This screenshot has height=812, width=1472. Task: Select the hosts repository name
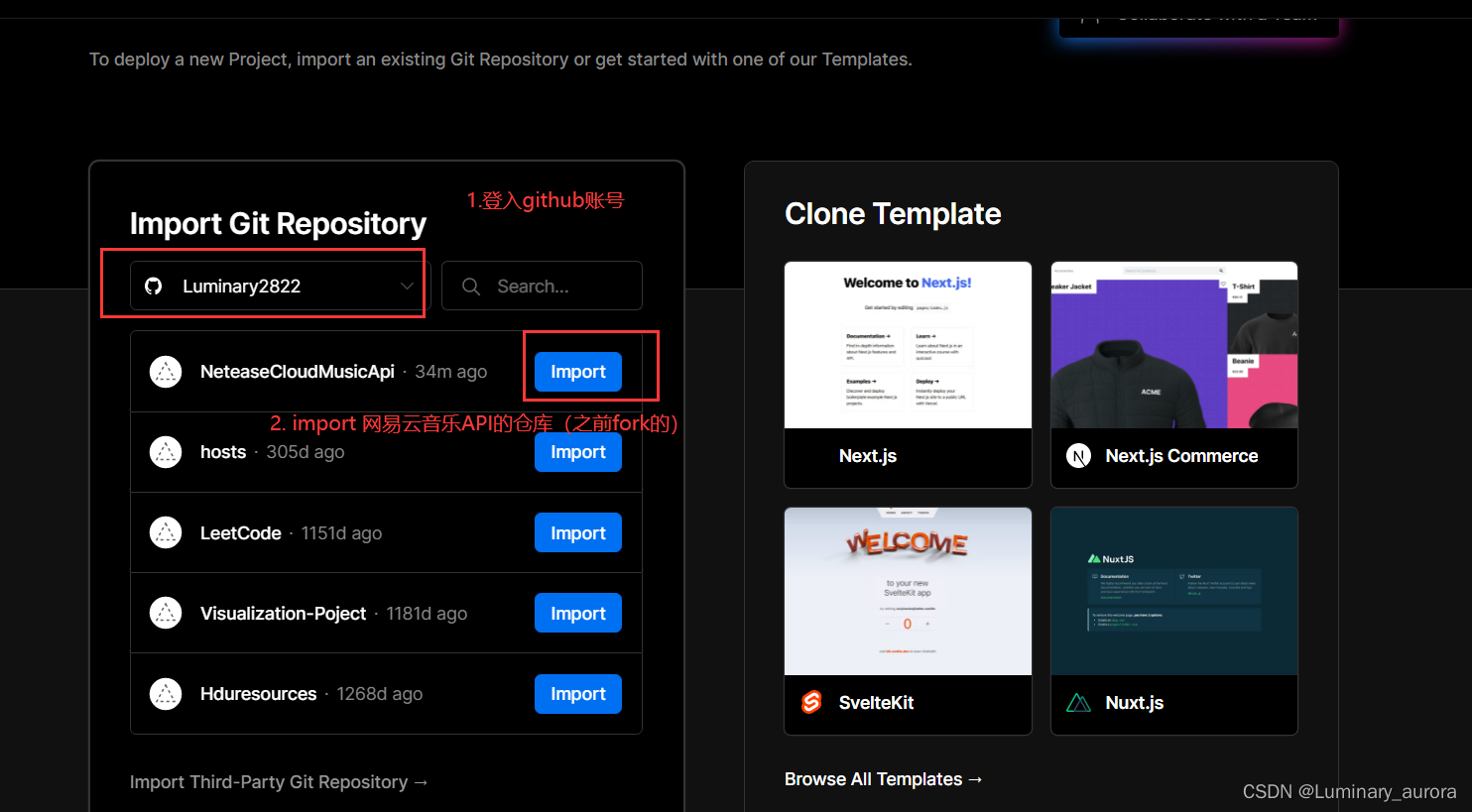[x=223, y=452]
